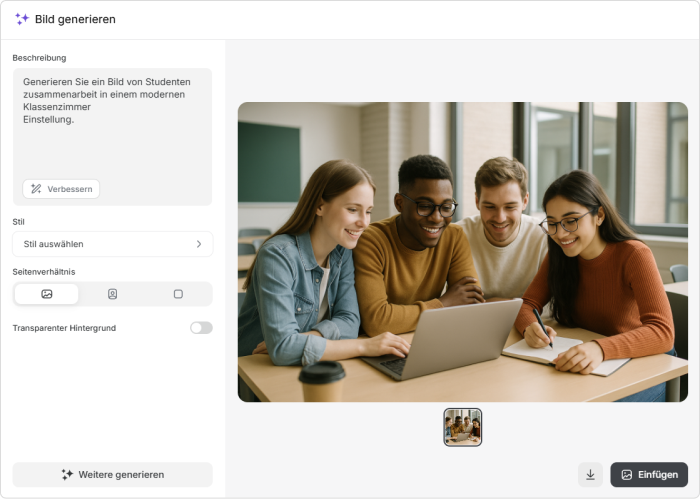700x499 pixels.
Task: Select the student image thumbnail below preview
Action: 462,427
